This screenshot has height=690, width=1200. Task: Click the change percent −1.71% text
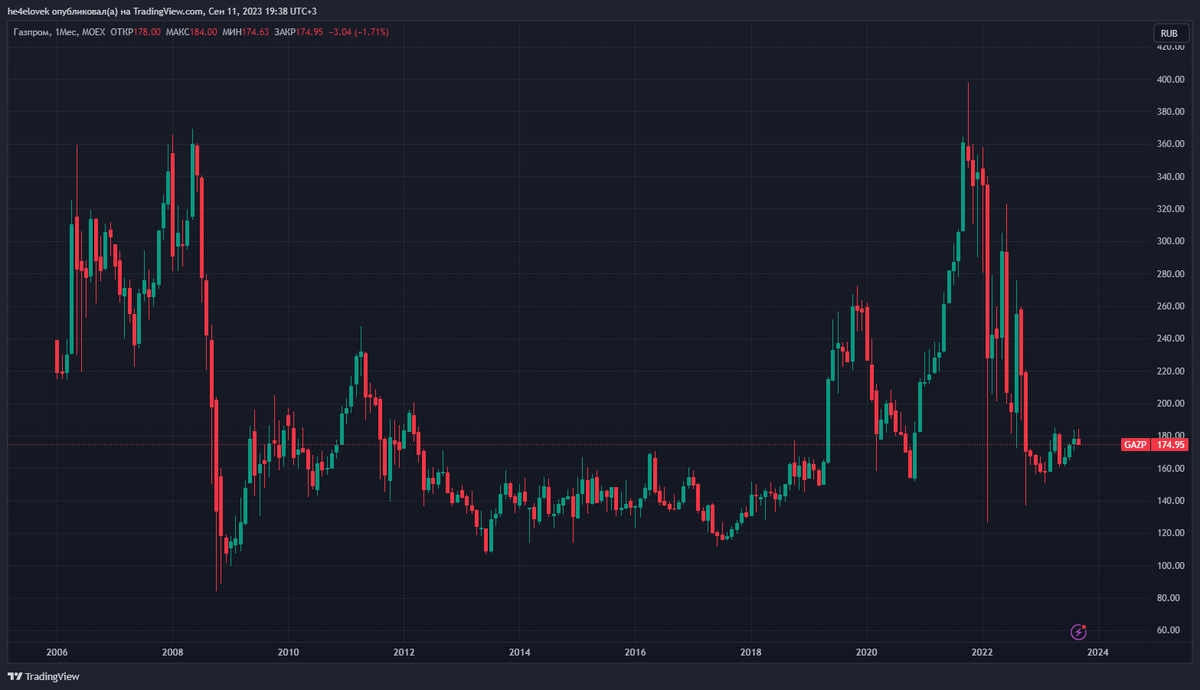pyautogui.click(x=373, y=33)
